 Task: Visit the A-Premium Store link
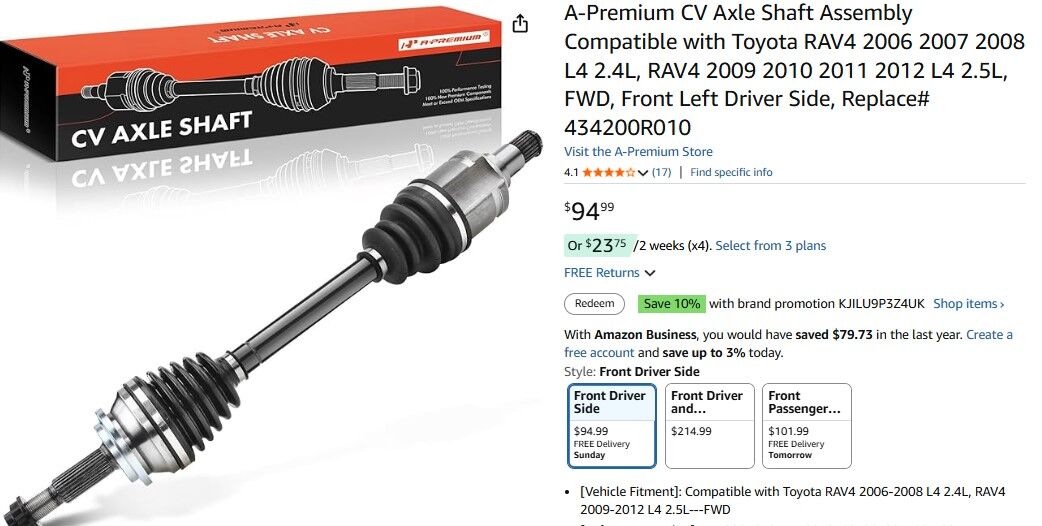click(638, 151)
